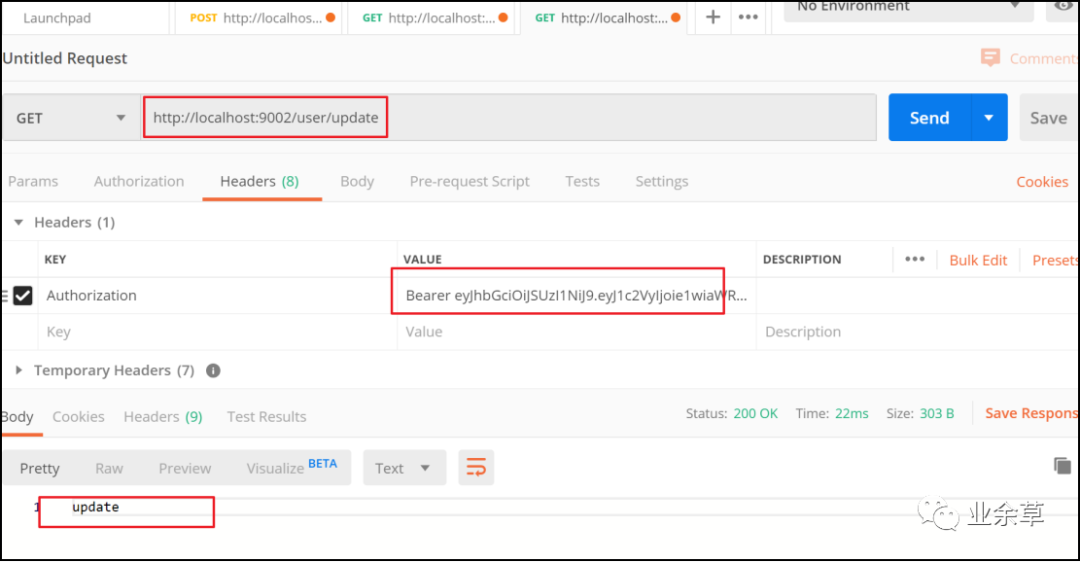Open the headers table ellipsis options
This screenshot has height=562, width=1080.
click(915, 259)
